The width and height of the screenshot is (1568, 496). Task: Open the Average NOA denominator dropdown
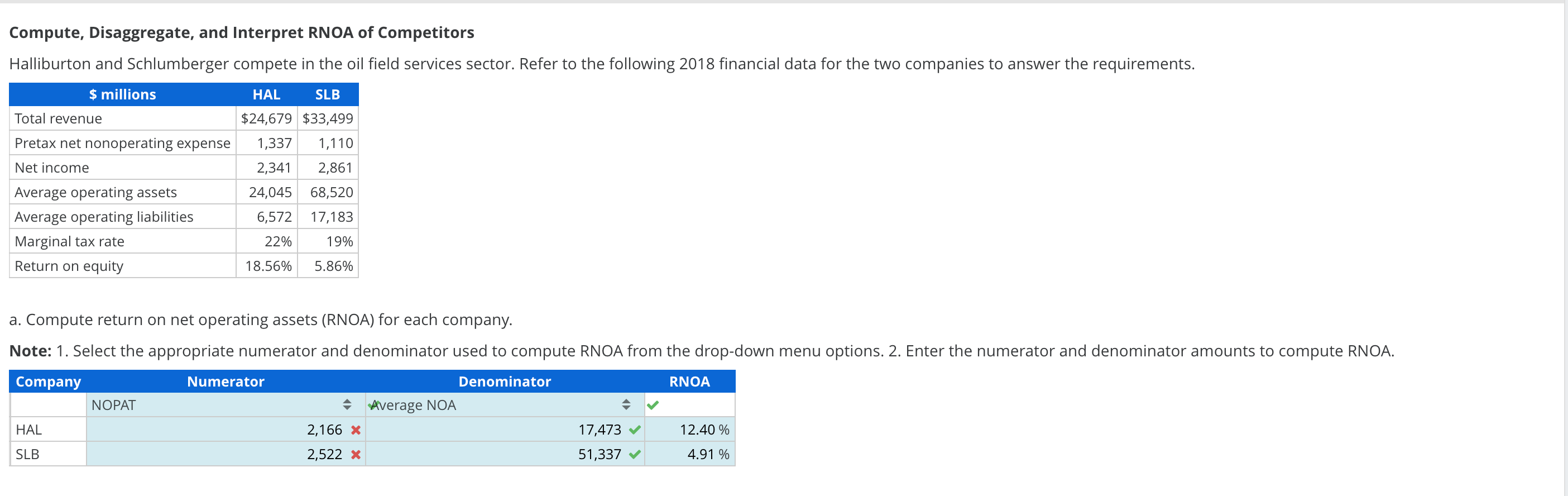pyautogui.click(x=499, y=404)
